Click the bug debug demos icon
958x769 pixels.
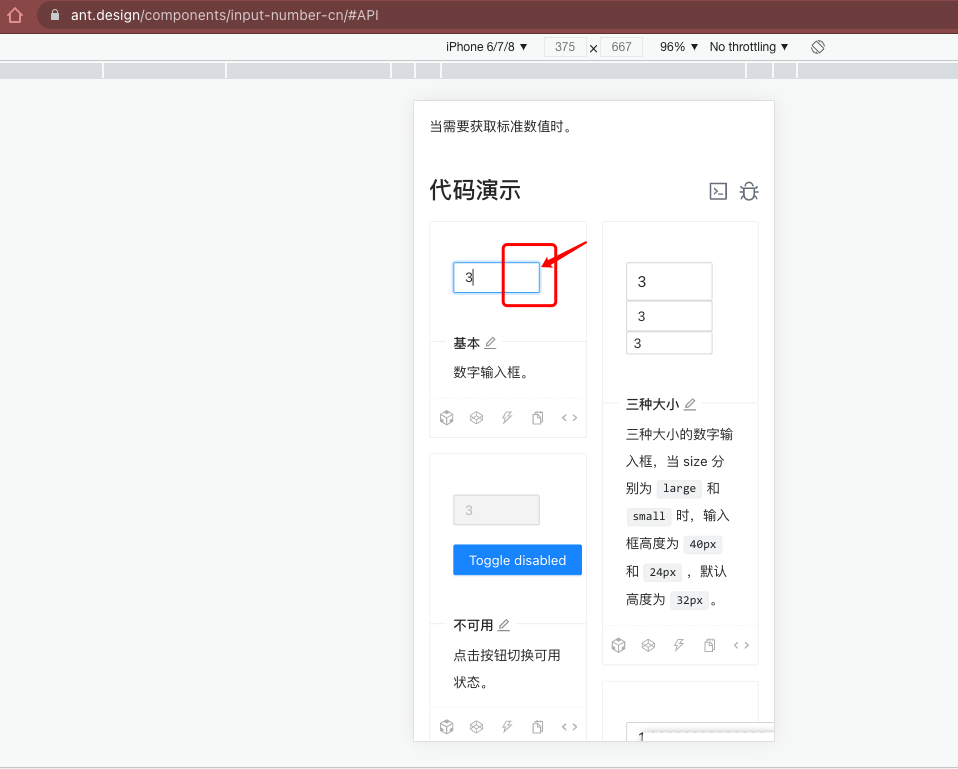point(749,191)
